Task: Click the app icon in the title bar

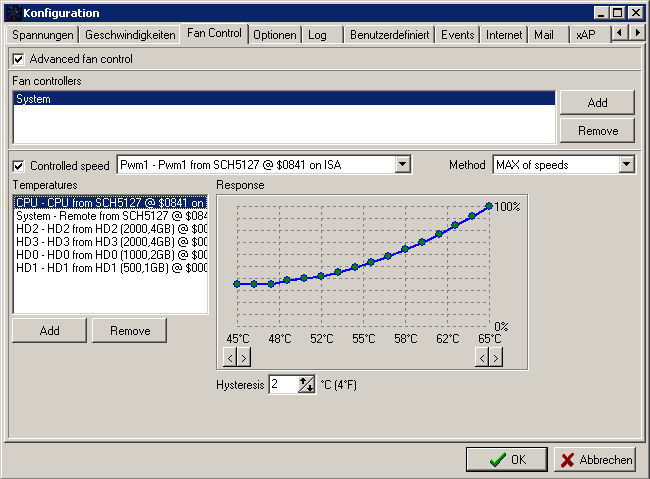Action: 11,13
